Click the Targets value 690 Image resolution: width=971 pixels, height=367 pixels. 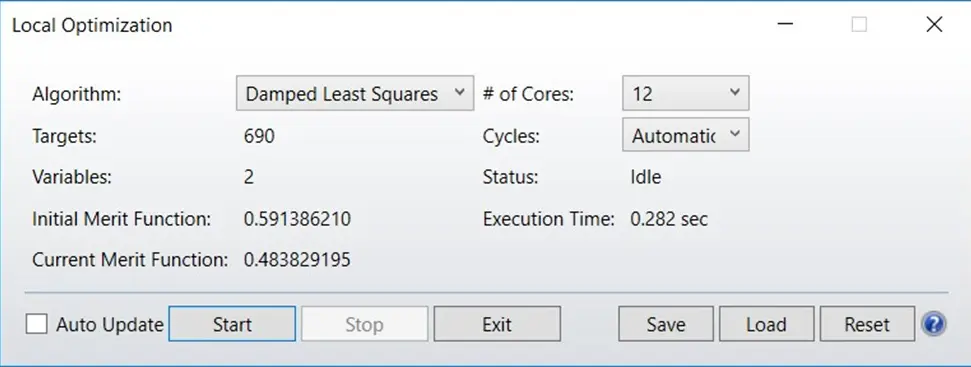point(259,136)
